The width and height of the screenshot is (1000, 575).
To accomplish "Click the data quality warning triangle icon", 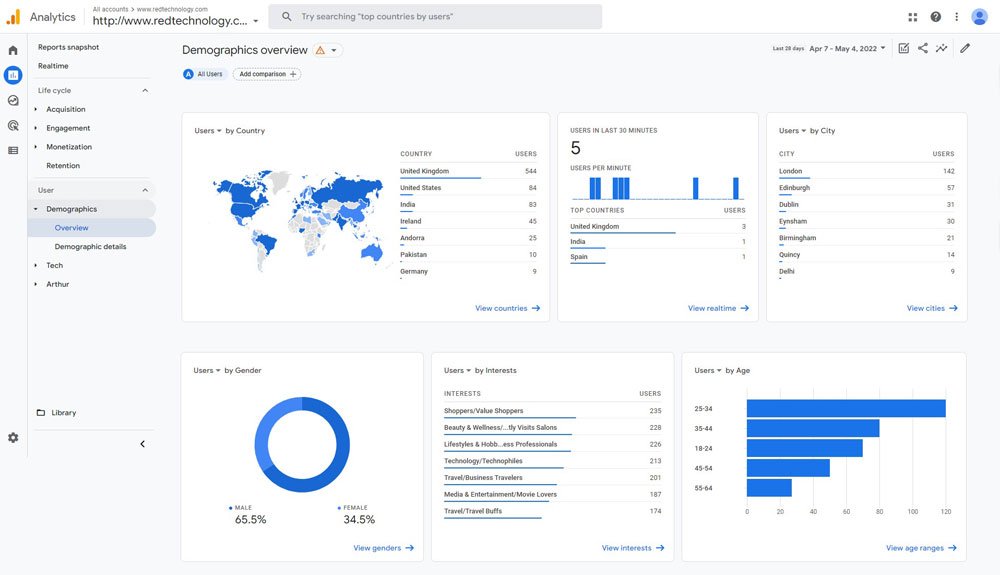I will 320,50.
